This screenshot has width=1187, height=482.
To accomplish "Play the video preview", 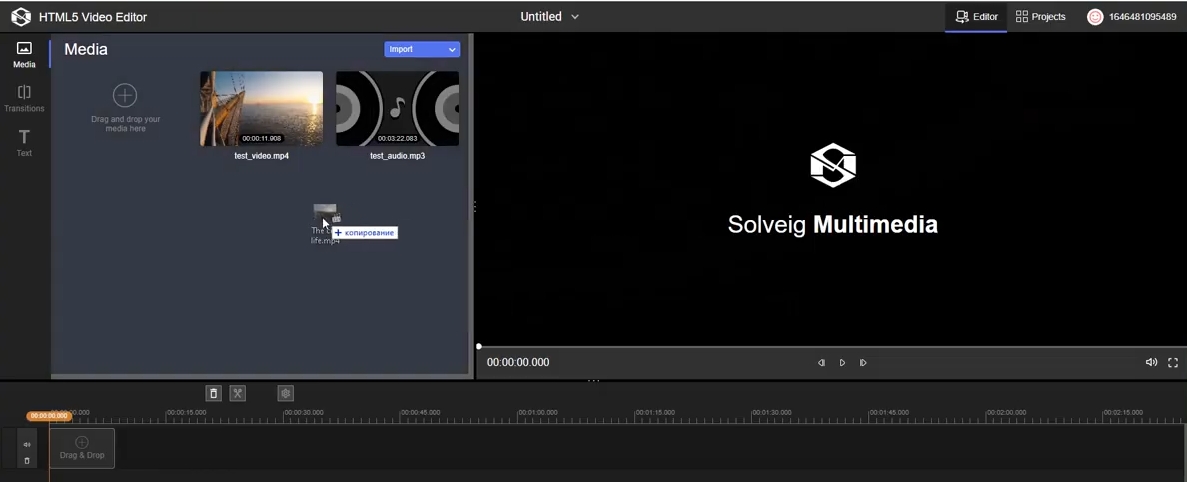I will point(842,362).
